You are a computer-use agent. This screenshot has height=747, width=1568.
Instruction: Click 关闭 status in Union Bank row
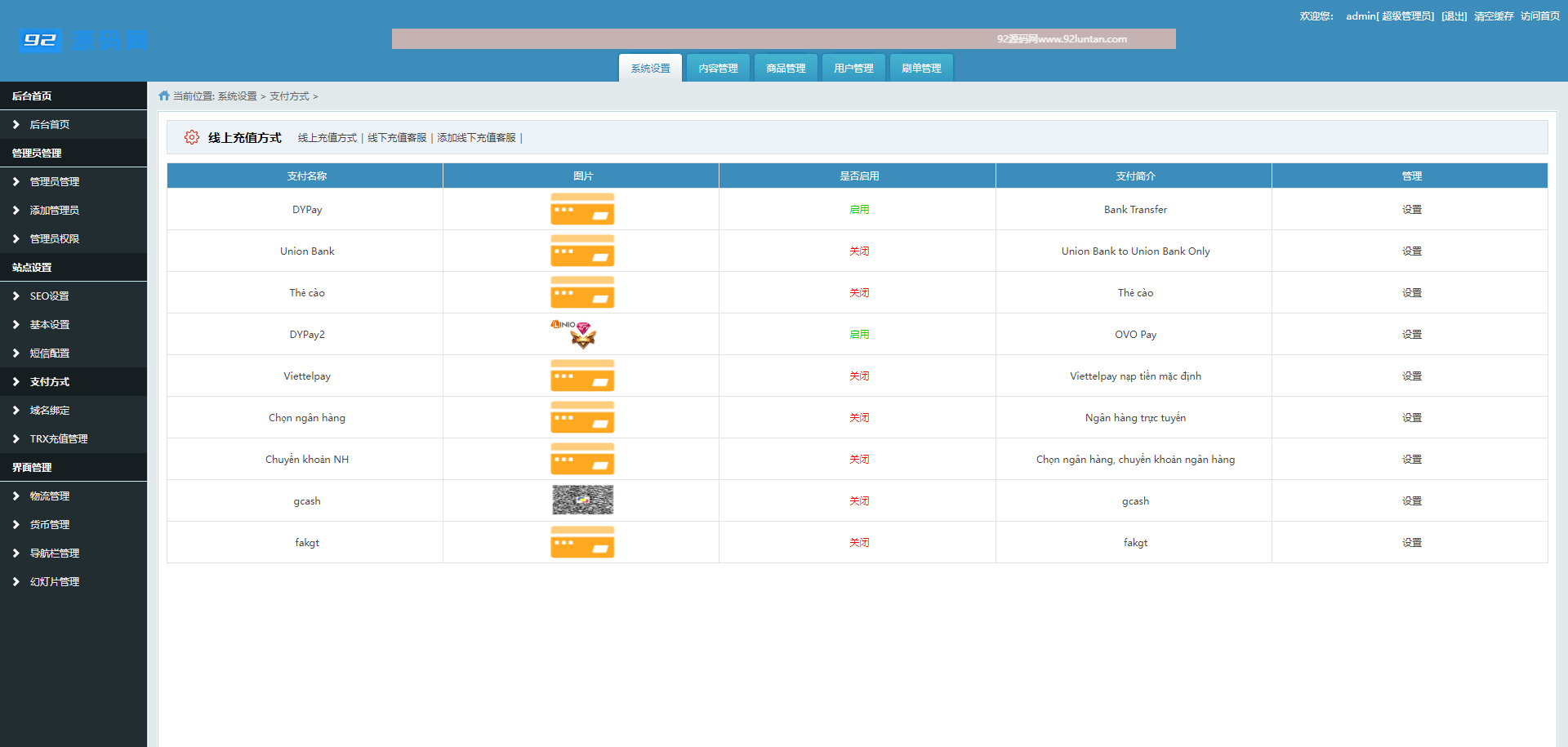(x=859, y=251)
